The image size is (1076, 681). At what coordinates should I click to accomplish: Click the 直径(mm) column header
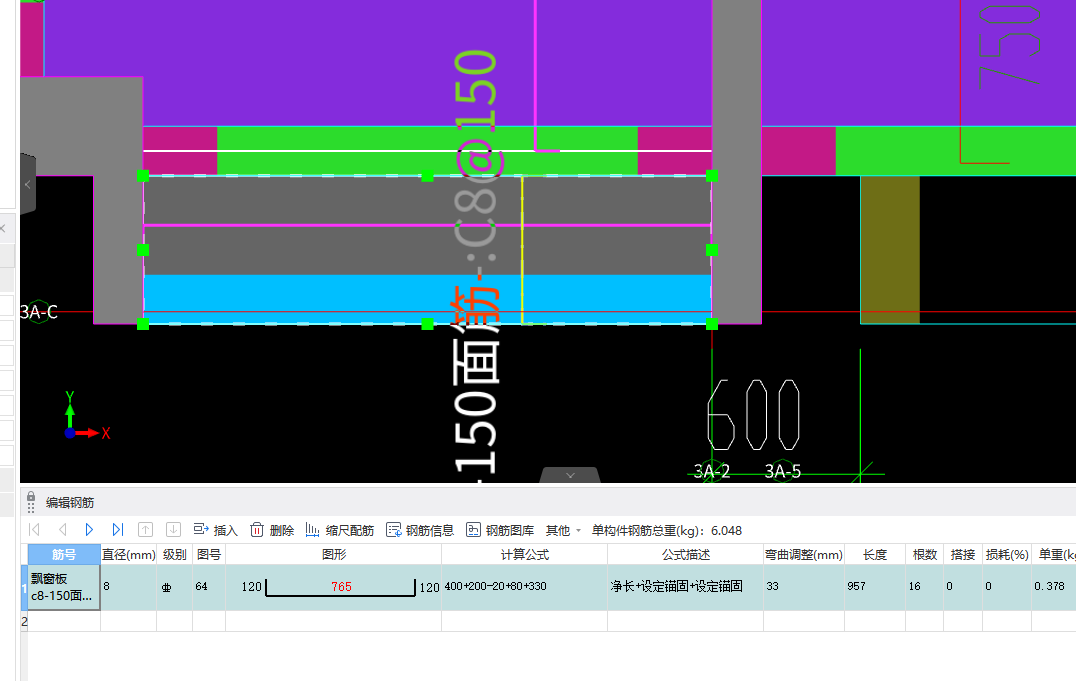pos(129,554)
